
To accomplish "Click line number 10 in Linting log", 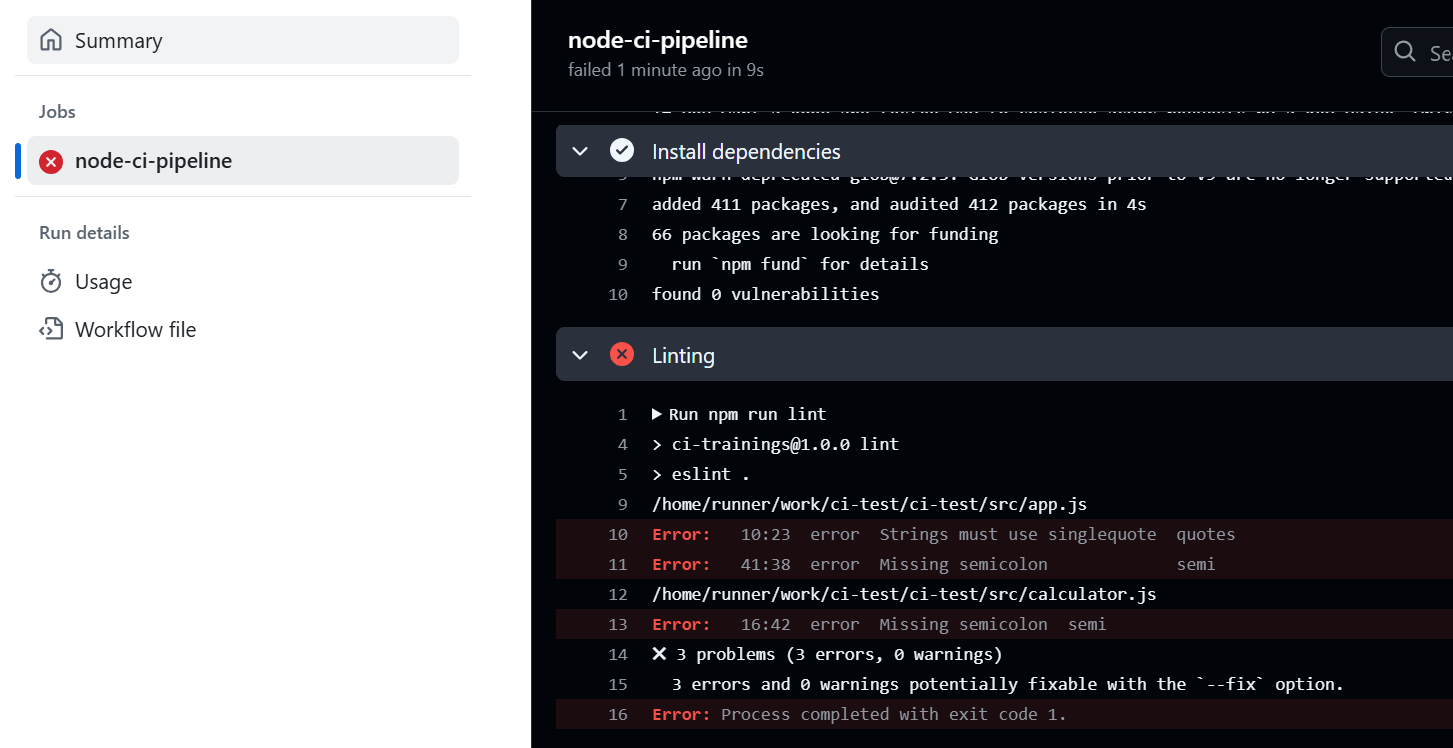I will (617, 534).
